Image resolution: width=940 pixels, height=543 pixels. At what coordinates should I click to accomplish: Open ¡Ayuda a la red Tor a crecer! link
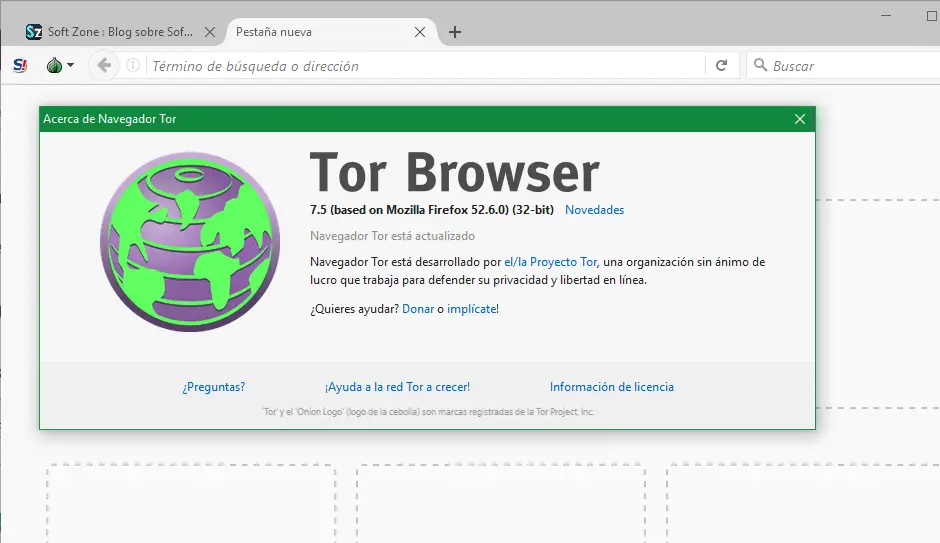[397, 387]
